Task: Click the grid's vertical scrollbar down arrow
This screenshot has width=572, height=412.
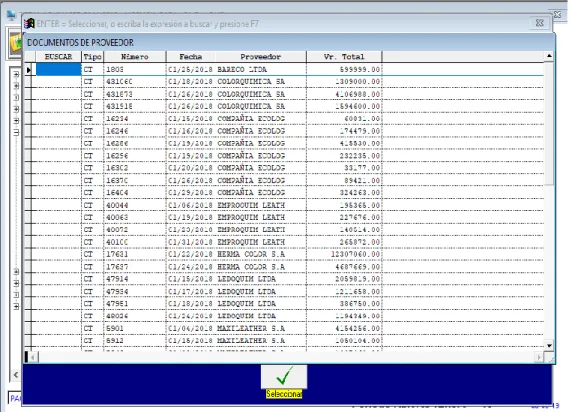Action: (x=549, y=345)
